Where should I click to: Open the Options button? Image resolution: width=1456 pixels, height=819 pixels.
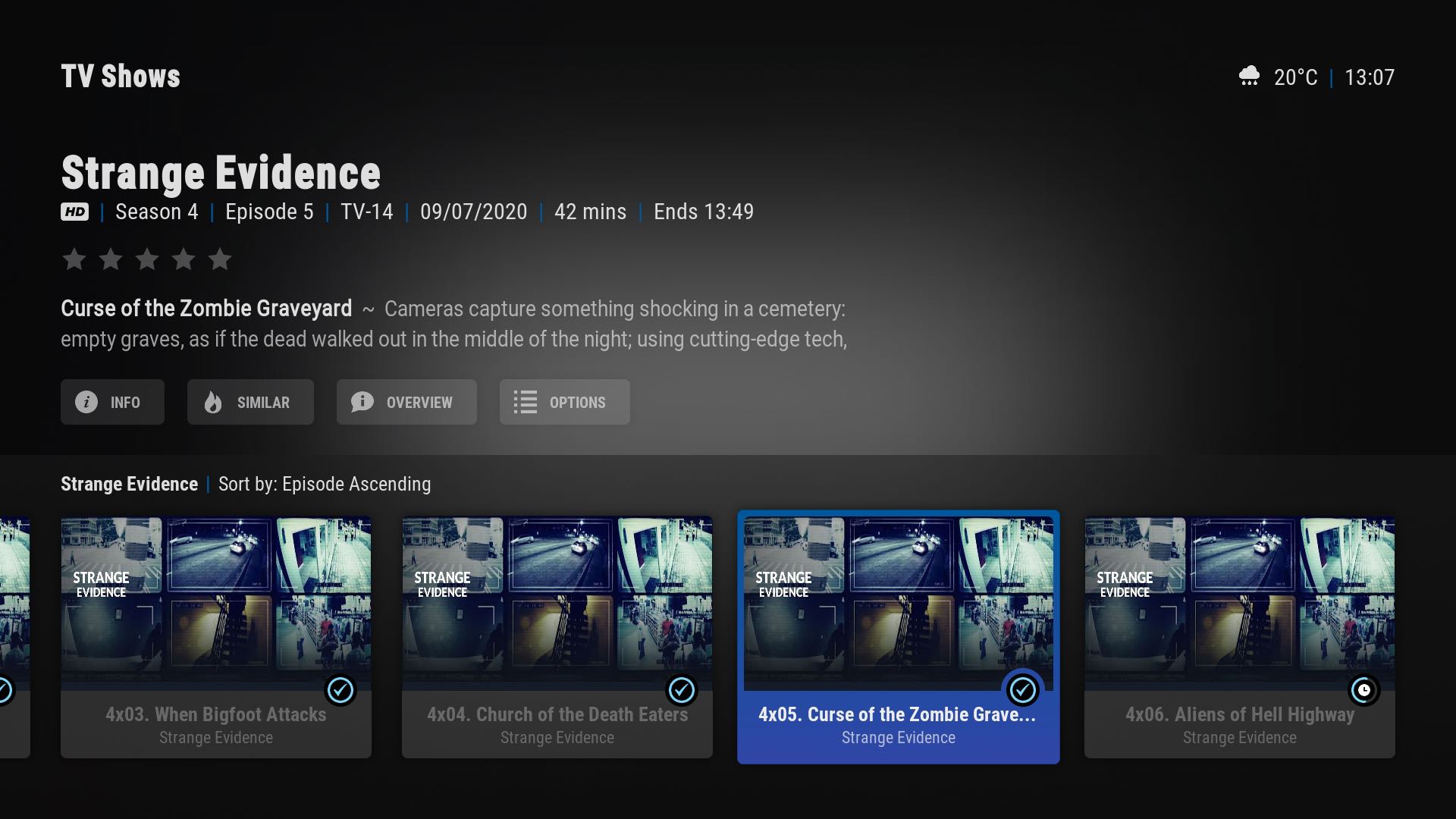tap(564, 402)
